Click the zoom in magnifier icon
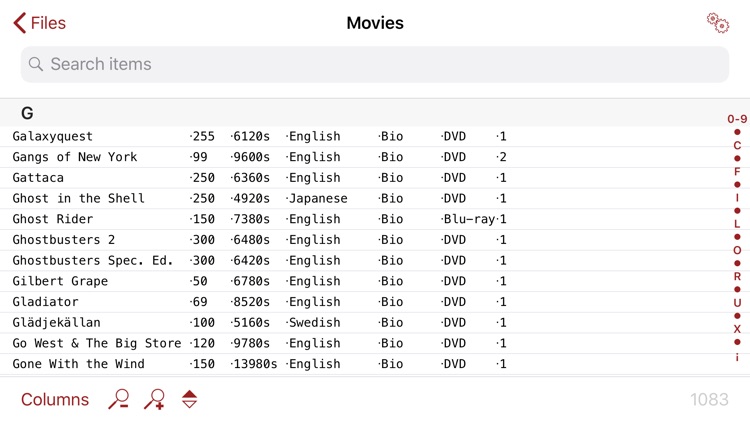This screenshot has width=750, height=422. pyautogui.click(x=154, y=400)
